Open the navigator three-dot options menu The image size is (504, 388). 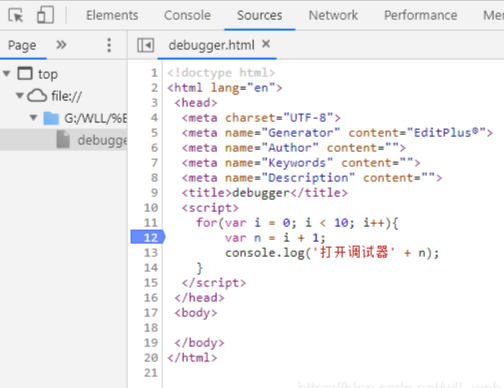click(x=109, y=45)
